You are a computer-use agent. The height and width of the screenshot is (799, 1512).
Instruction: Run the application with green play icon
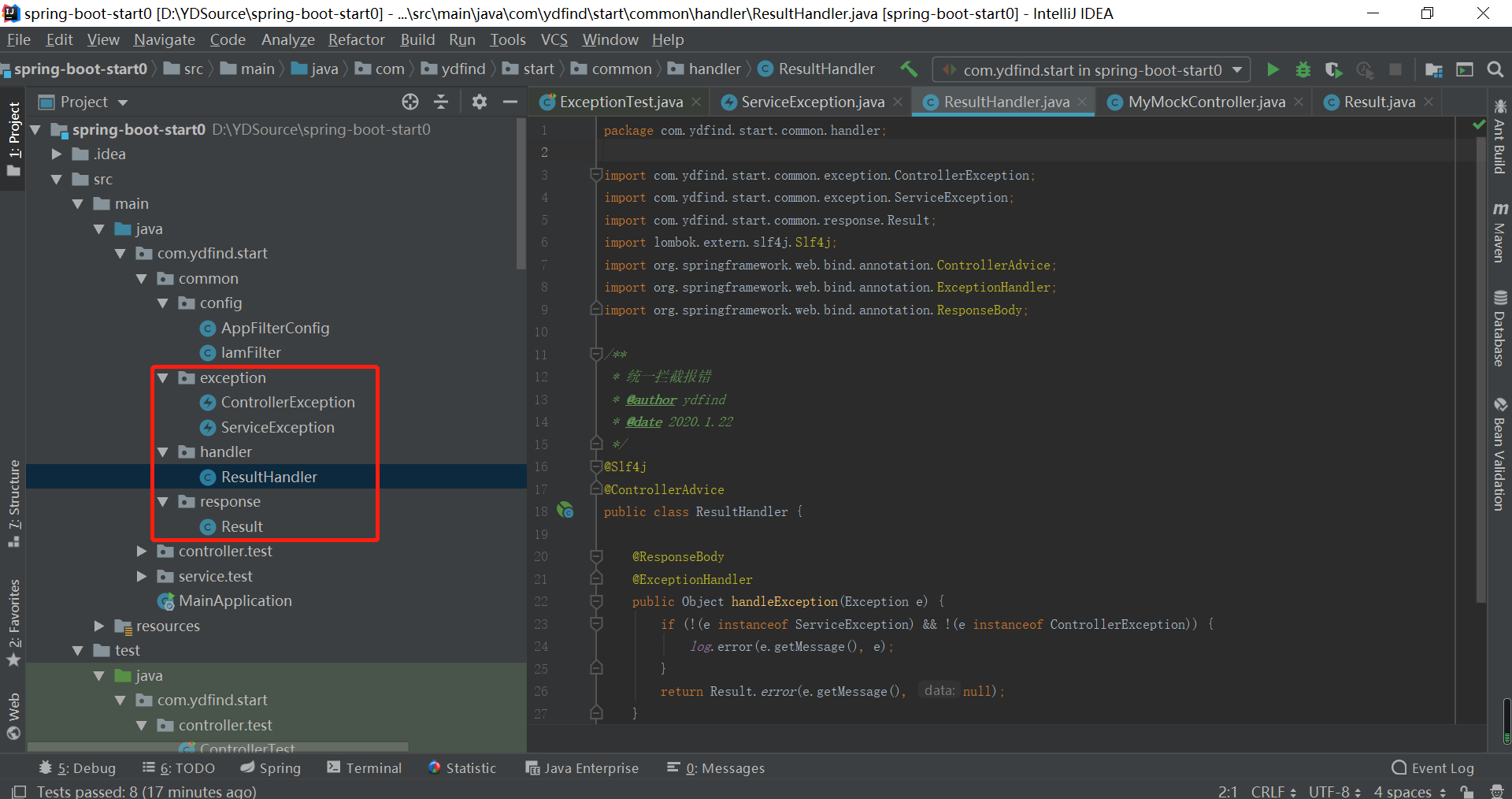coord(1273,69)
